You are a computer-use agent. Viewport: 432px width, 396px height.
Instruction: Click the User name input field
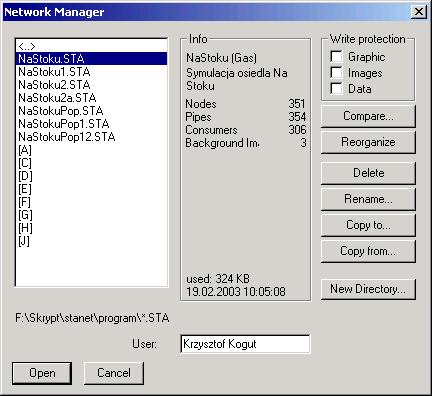pyautogui.click(x=245, y=344)
